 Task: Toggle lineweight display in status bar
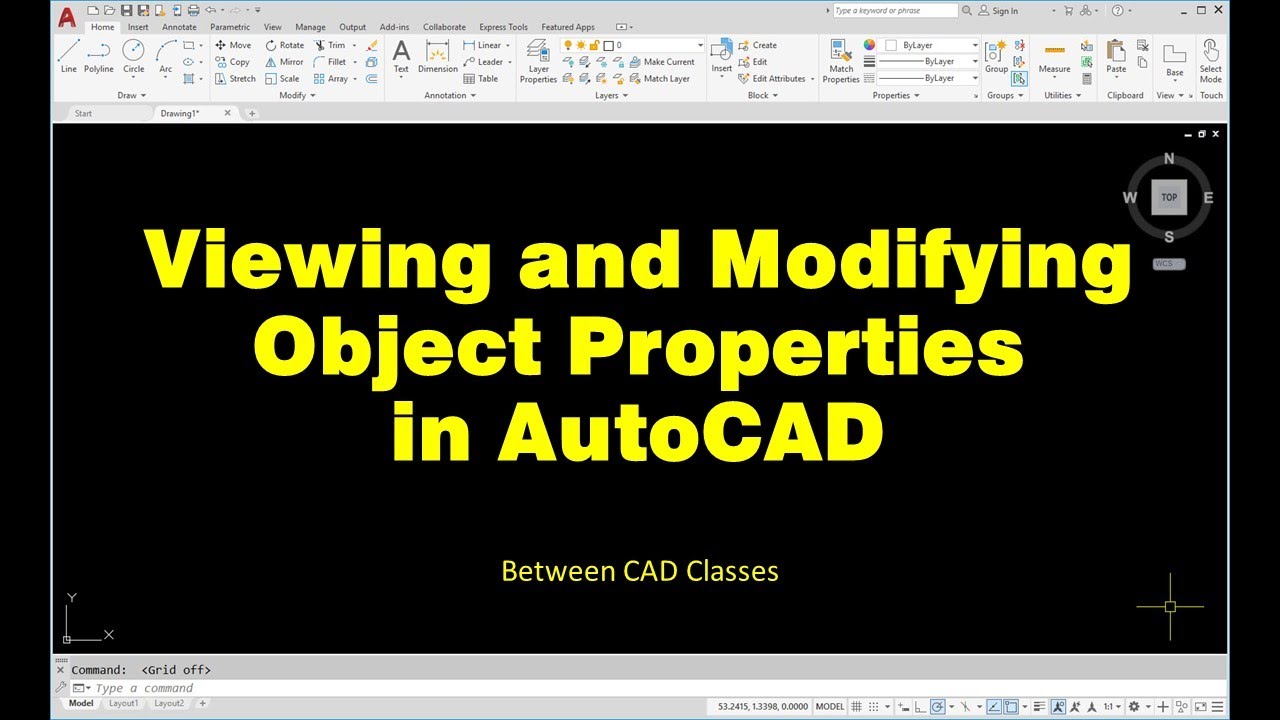[x=1040, y=706]
